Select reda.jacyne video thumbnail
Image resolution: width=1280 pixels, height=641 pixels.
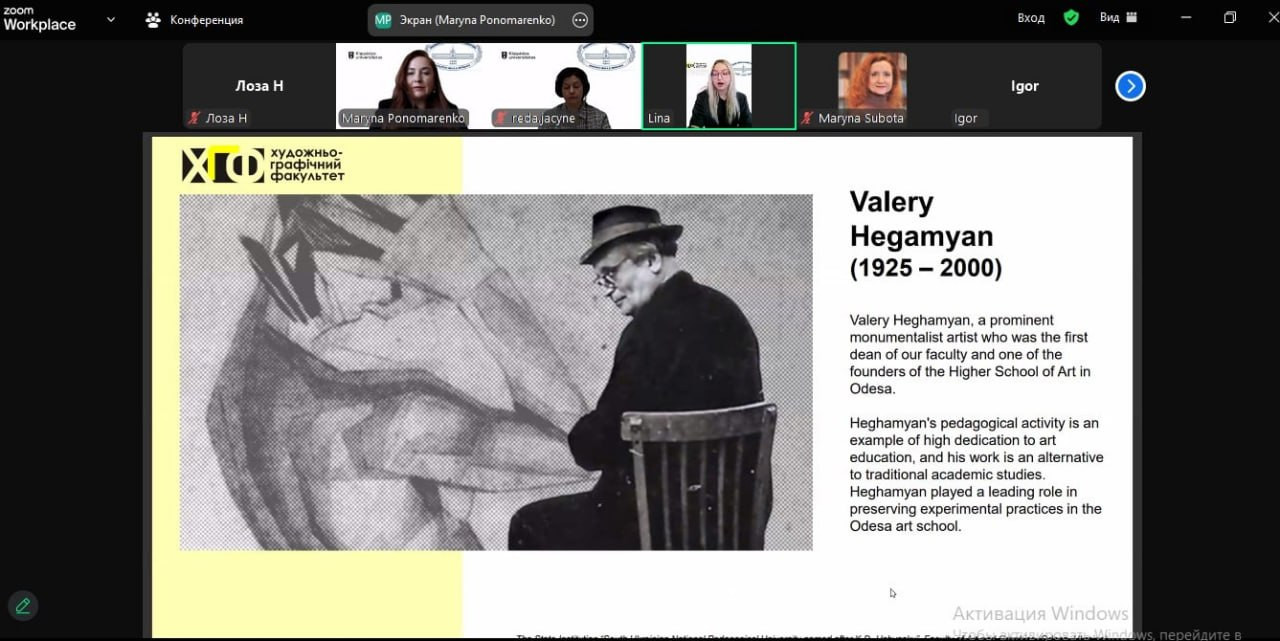click(565, 86)
